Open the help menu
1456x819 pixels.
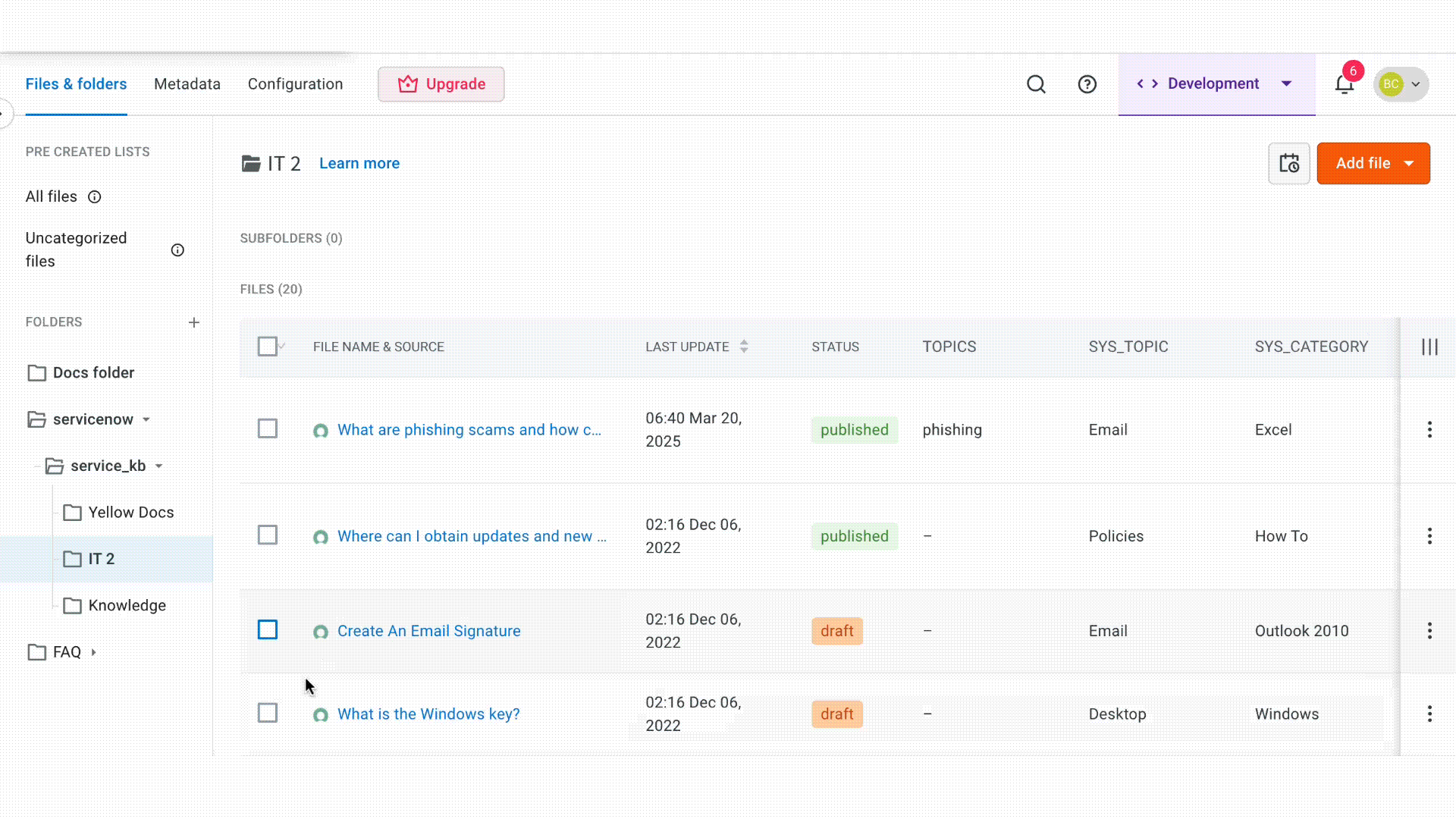click(1087, 84)
